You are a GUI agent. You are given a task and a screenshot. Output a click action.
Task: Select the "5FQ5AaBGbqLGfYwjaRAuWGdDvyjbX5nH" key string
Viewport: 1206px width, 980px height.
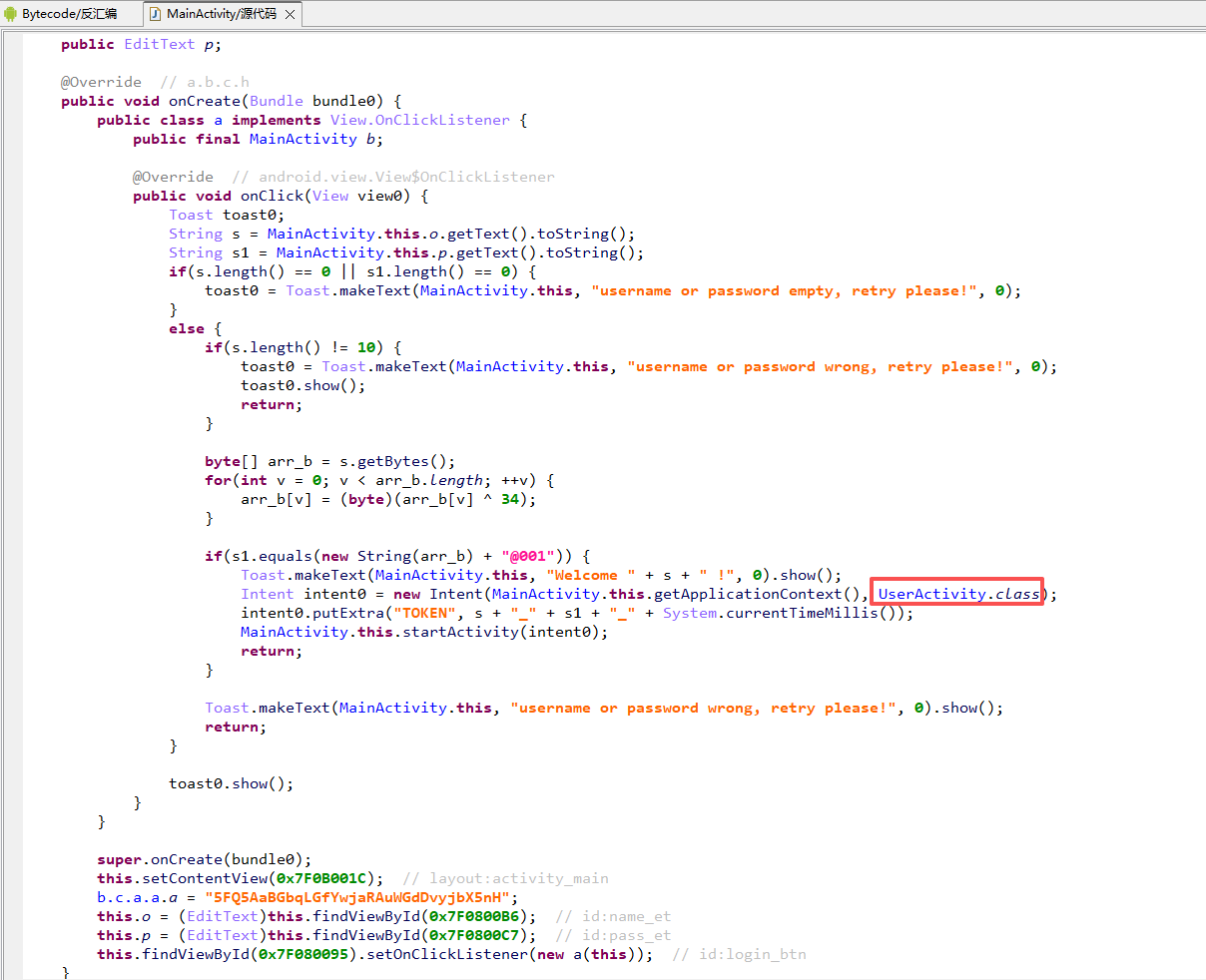(361, 897)
